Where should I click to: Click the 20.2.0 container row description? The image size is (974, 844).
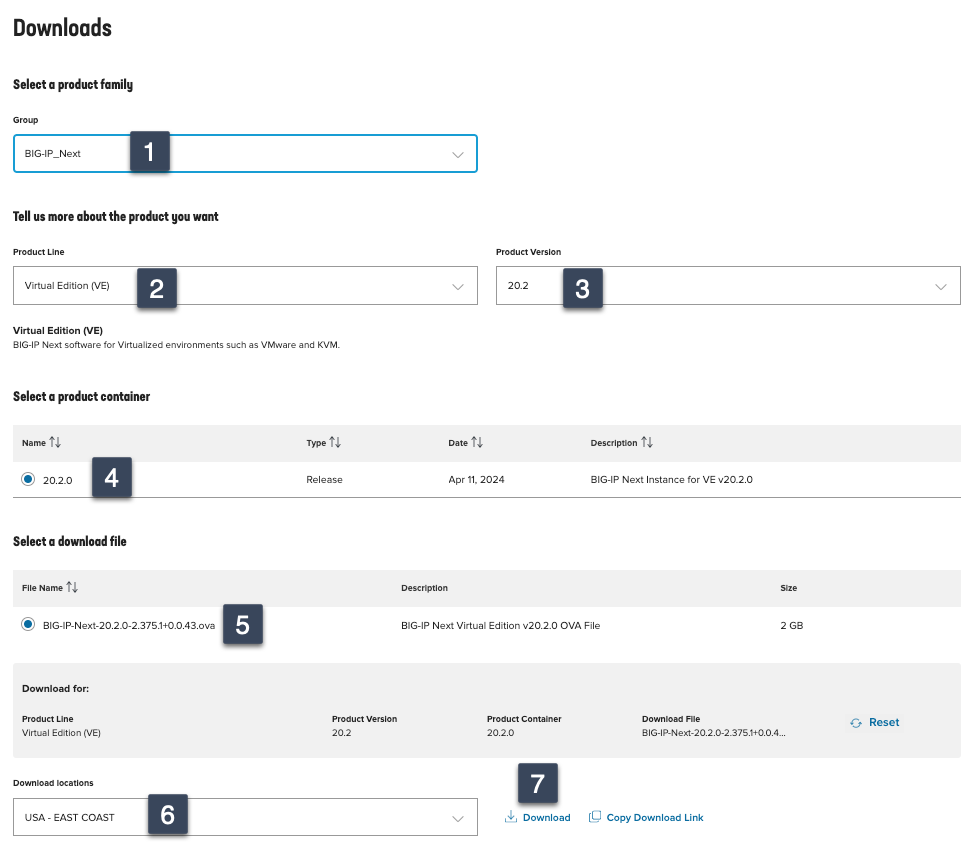(x=671, y=480)
